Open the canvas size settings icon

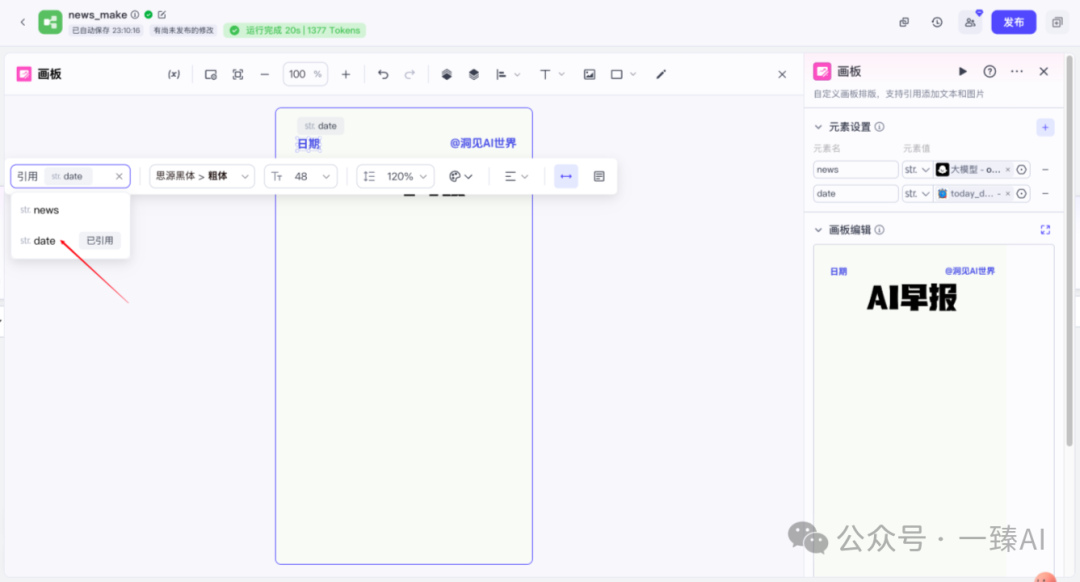tap(211, 74)
